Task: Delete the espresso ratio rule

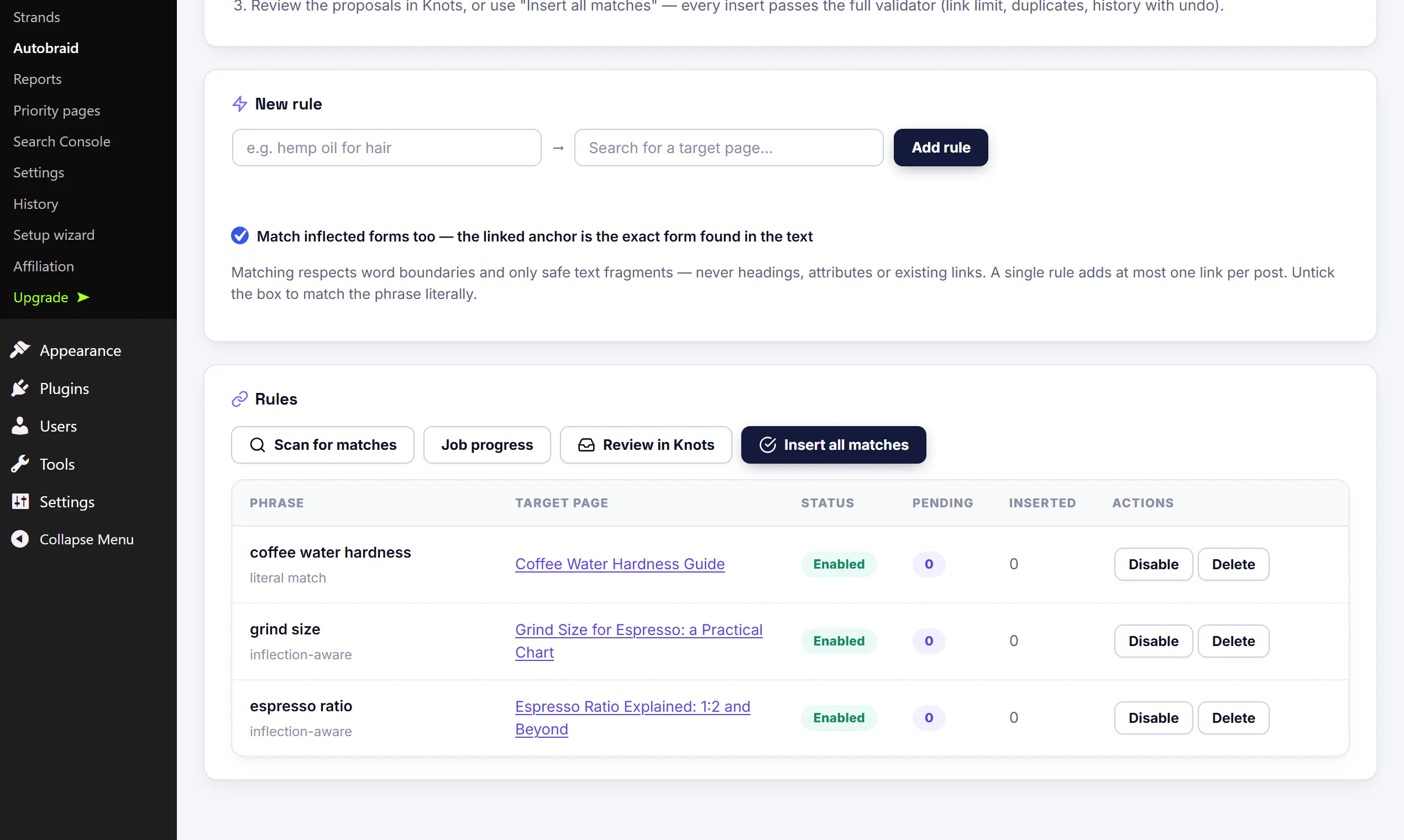Action: click(x=1233, y=718)
